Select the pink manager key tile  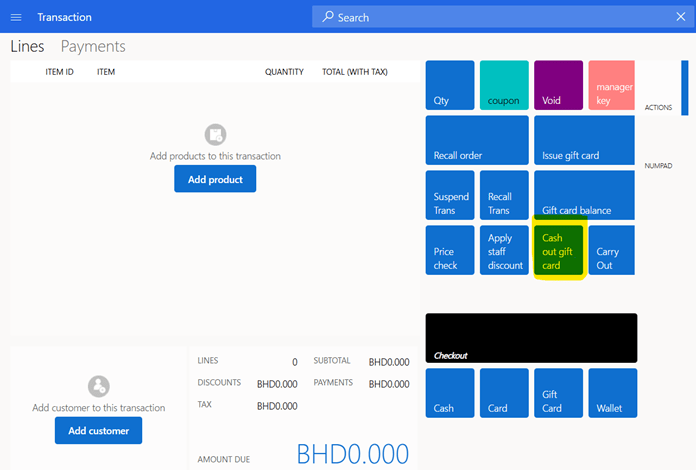tap(611, 85)
